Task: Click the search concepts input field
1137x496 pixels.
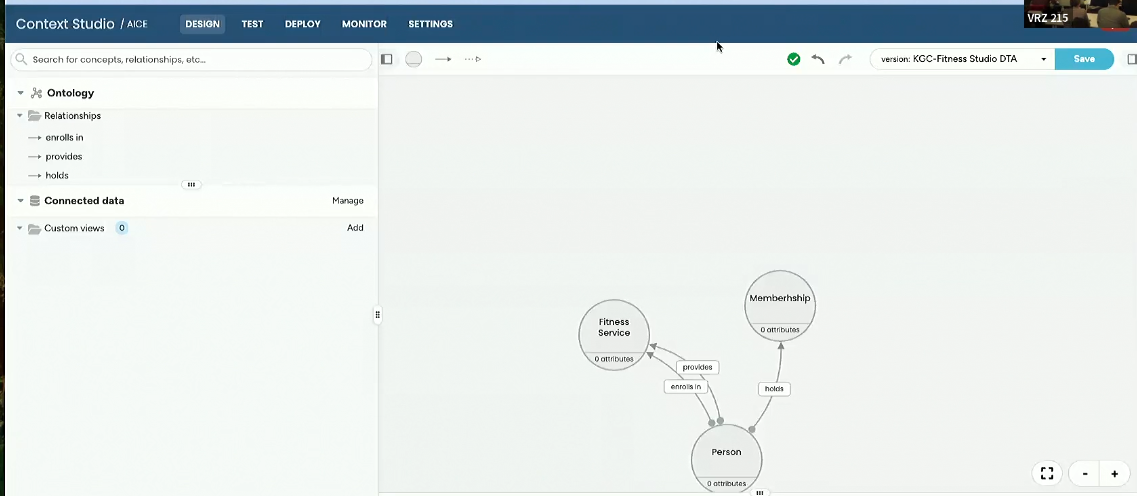Action: [191, 59]
